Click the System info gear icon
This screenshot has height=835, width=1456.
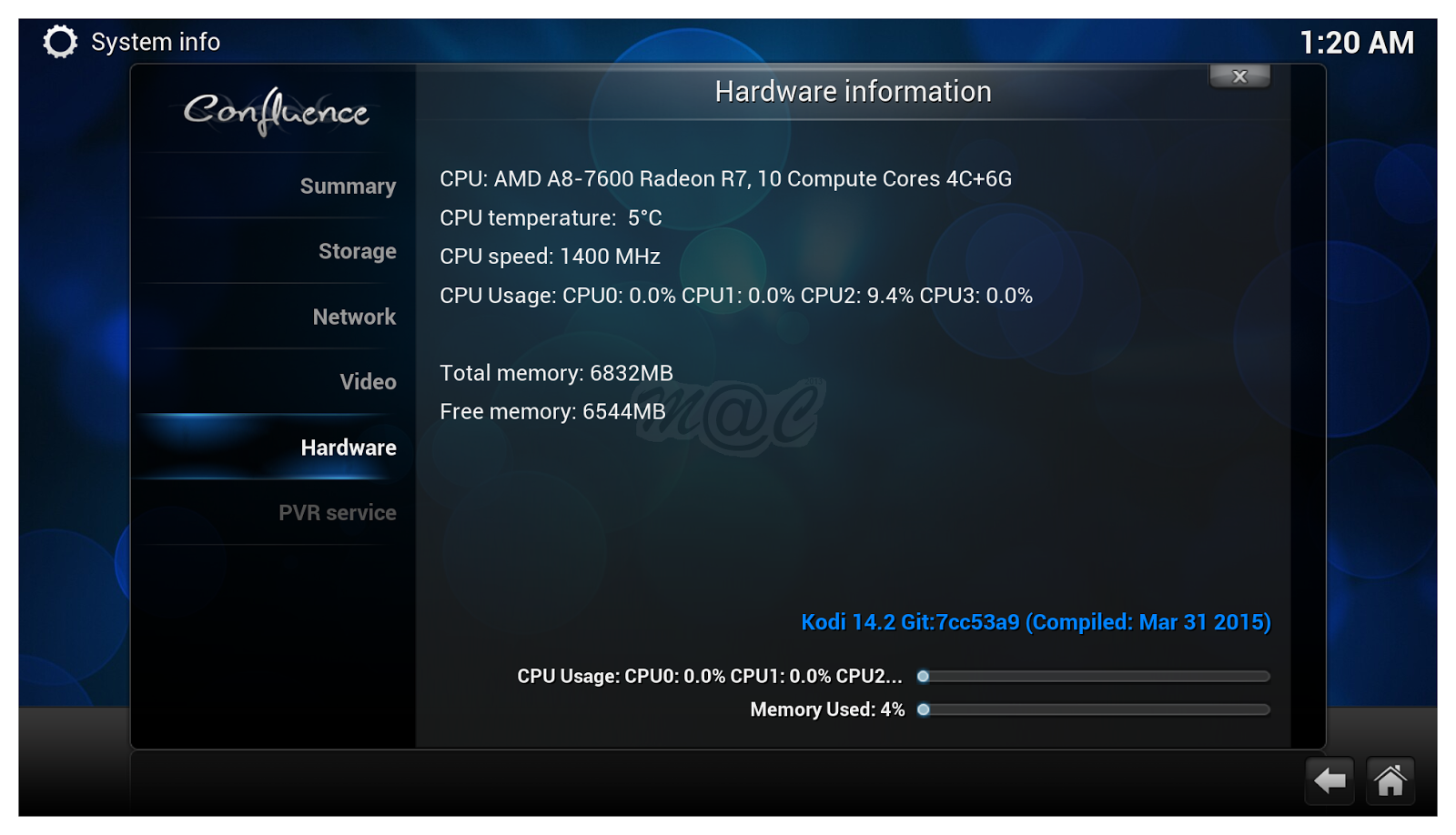60,42
